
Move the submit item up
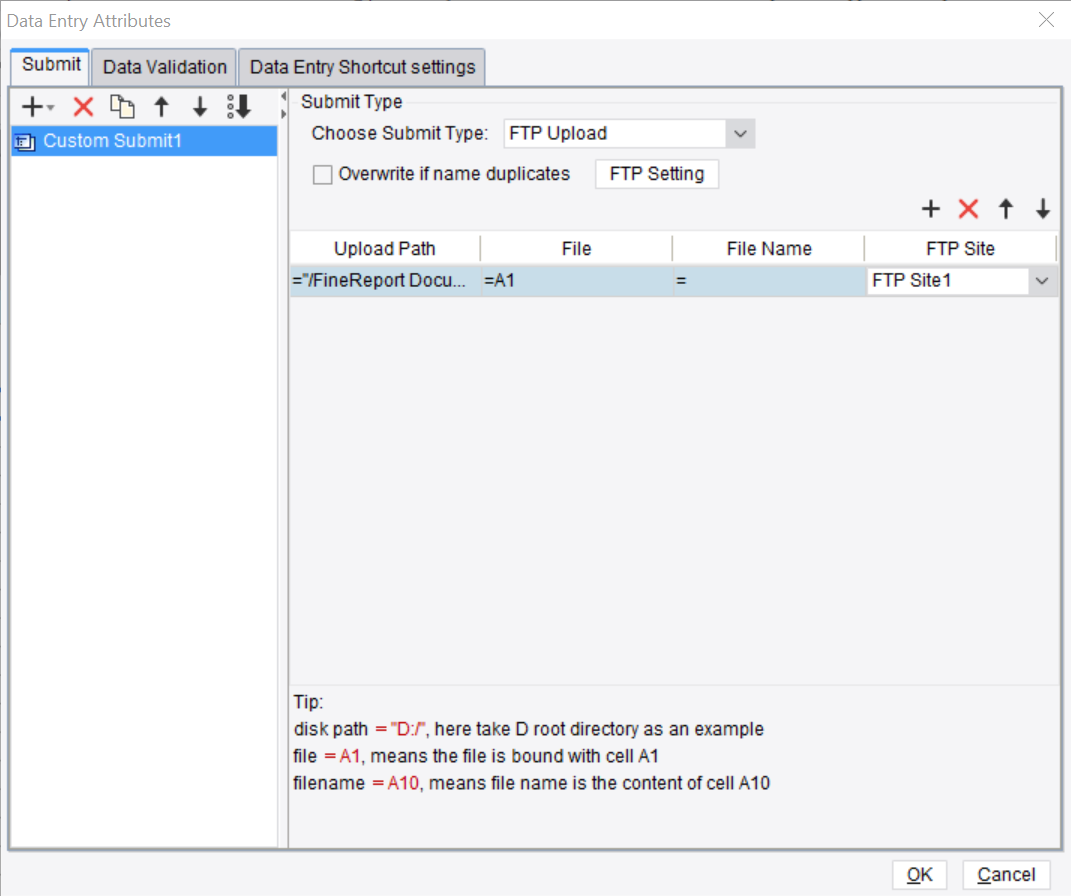coord(161,107)
